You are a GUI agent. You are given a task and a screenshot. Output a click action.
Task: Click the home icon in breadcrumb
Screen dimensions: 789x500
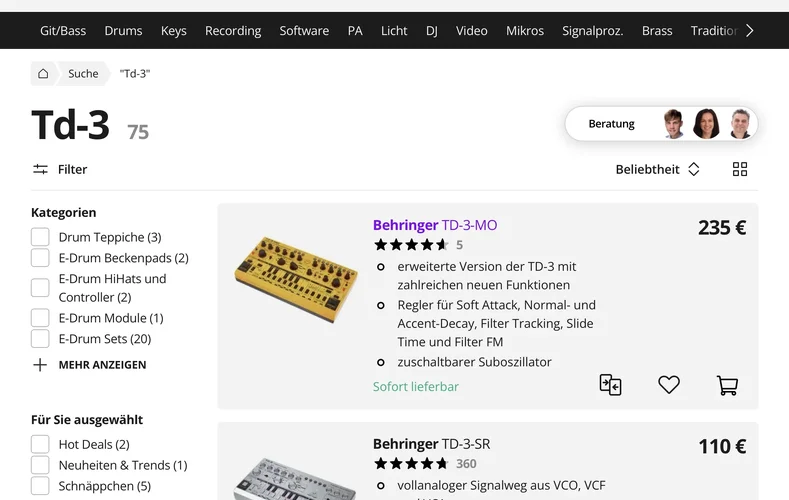pos(43,73)
